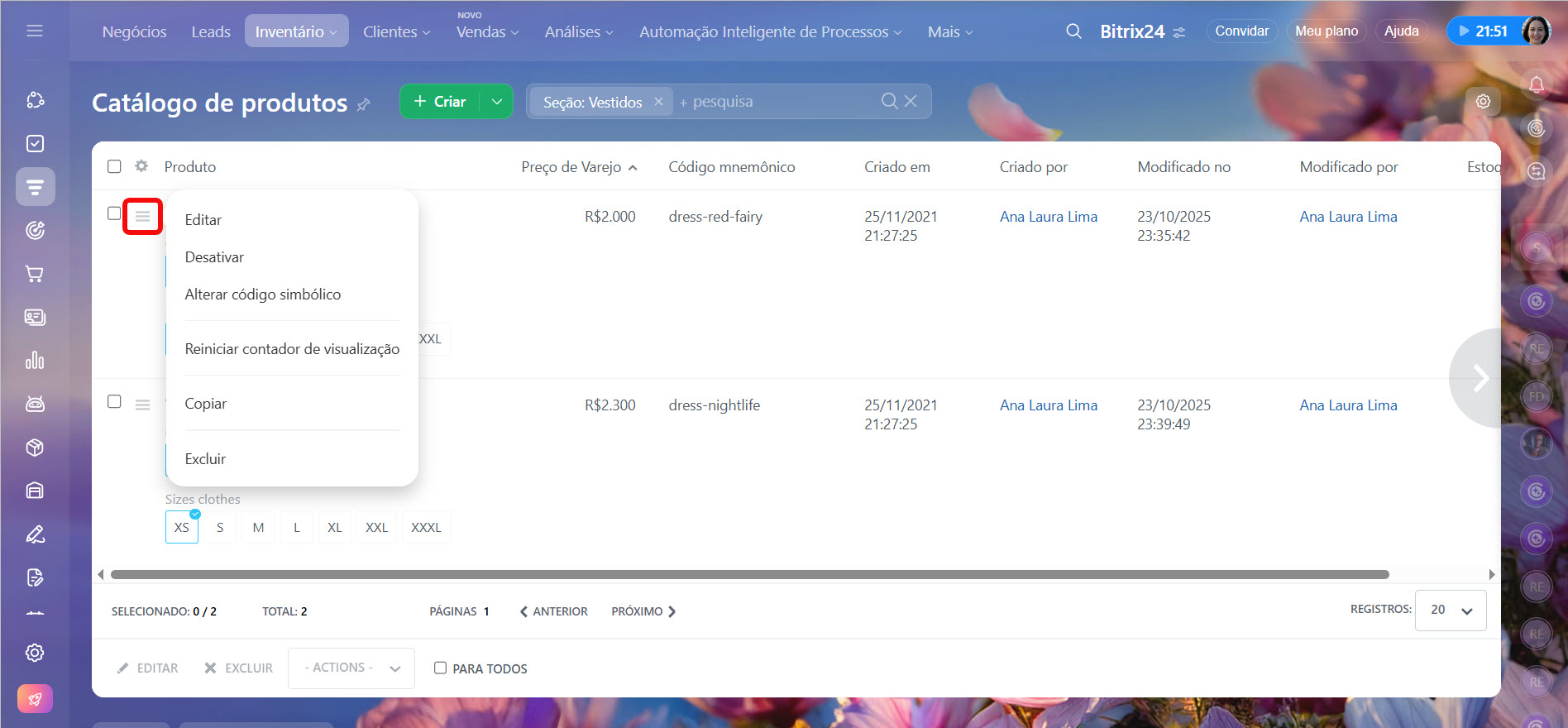The height and width of the screenshot is (728, 1568).
Task: Open the Registros per page dropdown
Action: [1450, 611]
